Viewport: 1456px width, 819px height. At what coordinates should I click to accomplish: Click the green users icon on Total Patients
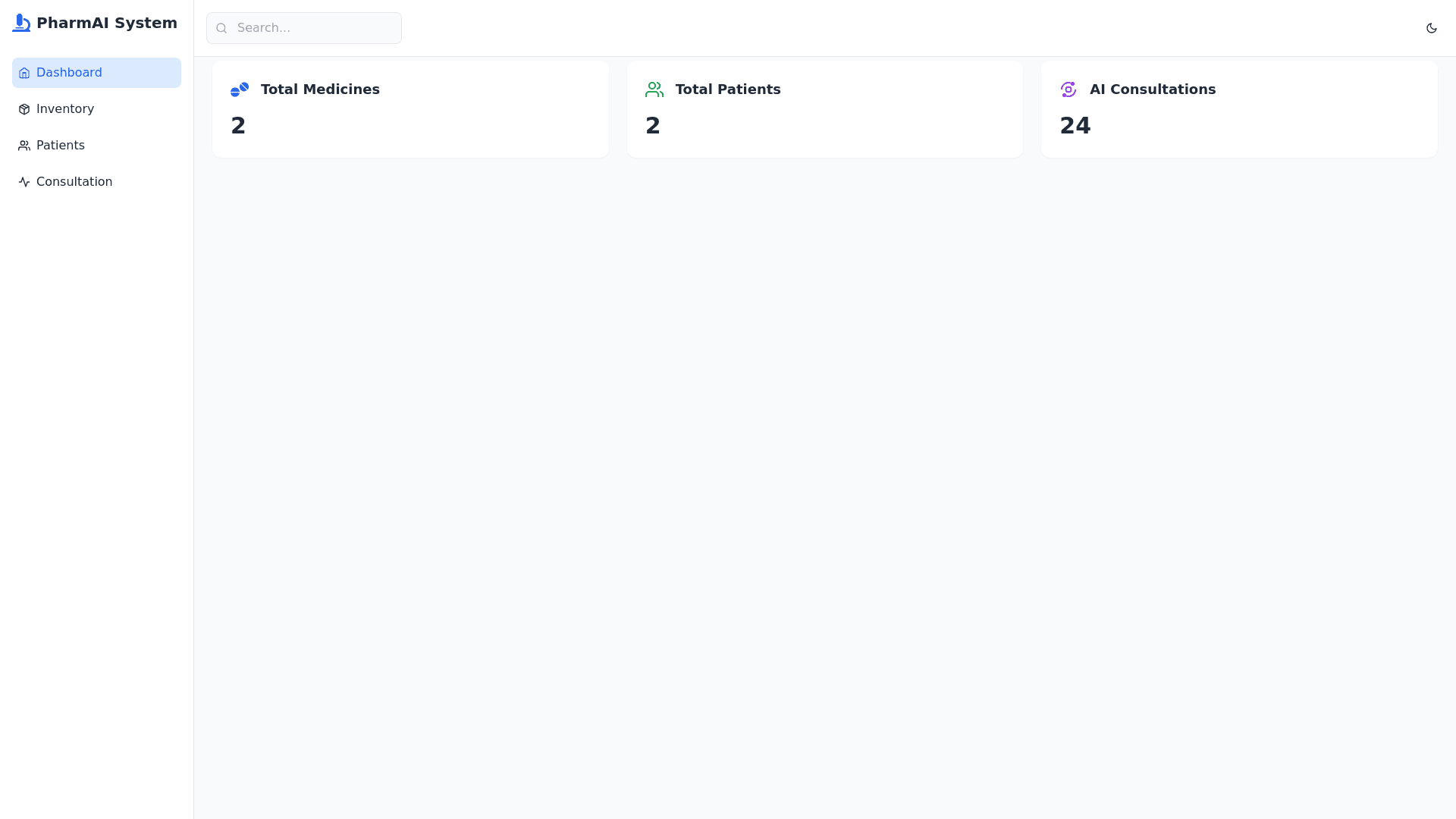(654, 89)
